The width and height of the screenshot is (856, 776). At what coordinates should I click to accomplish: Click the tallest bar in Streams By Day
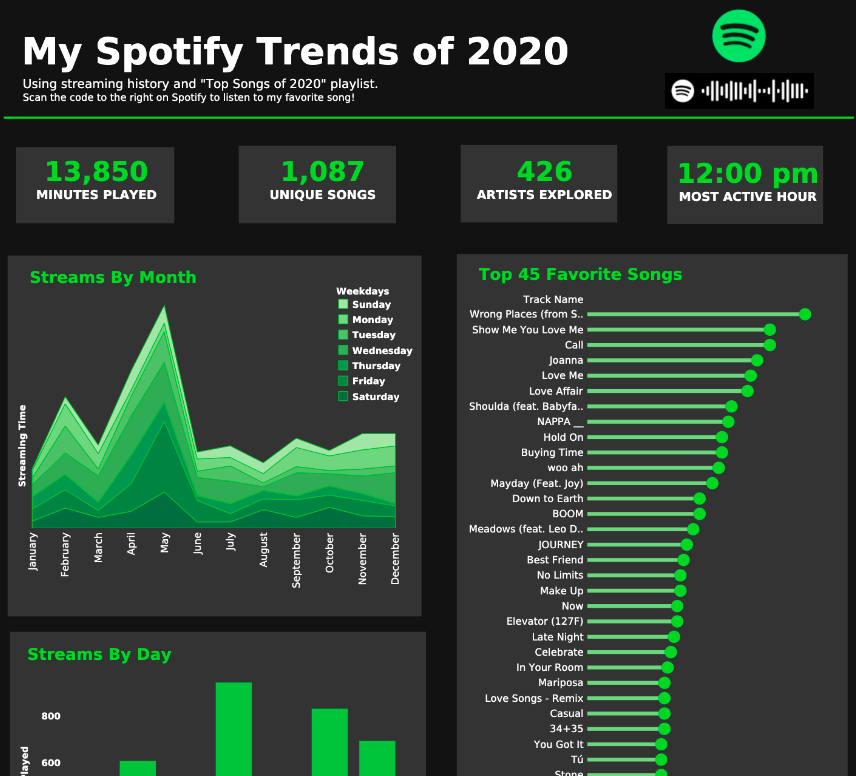(x=234, y=728)
